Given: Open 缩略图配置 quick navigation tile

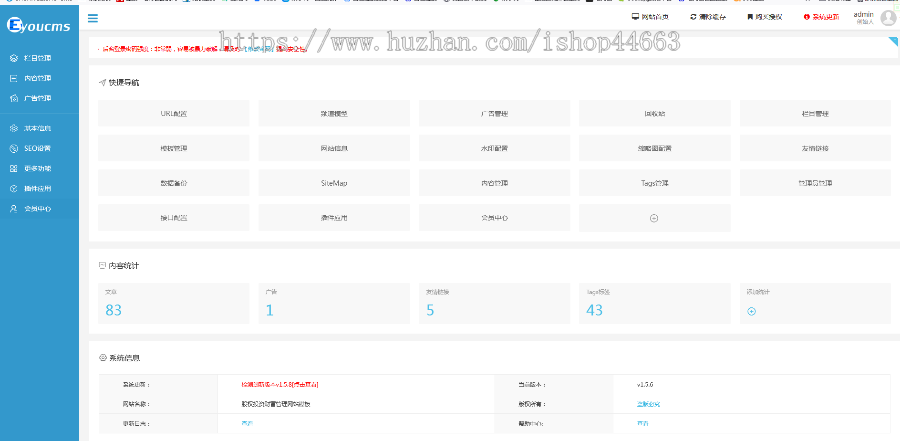Looking at the screenshot, I should coord(654,148).
